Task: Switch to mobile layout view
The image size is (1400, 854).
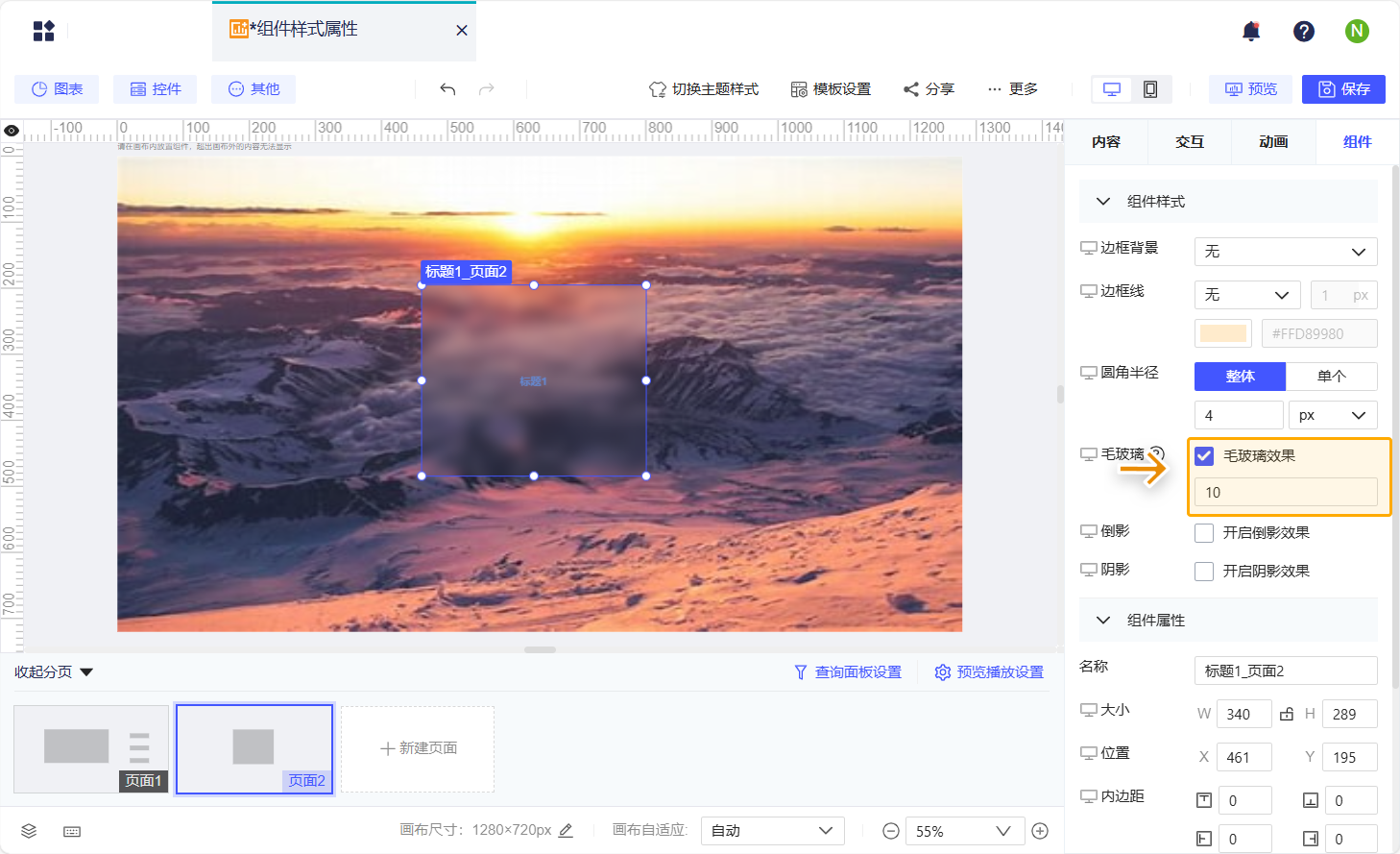Action: [x=1150, y=89]
